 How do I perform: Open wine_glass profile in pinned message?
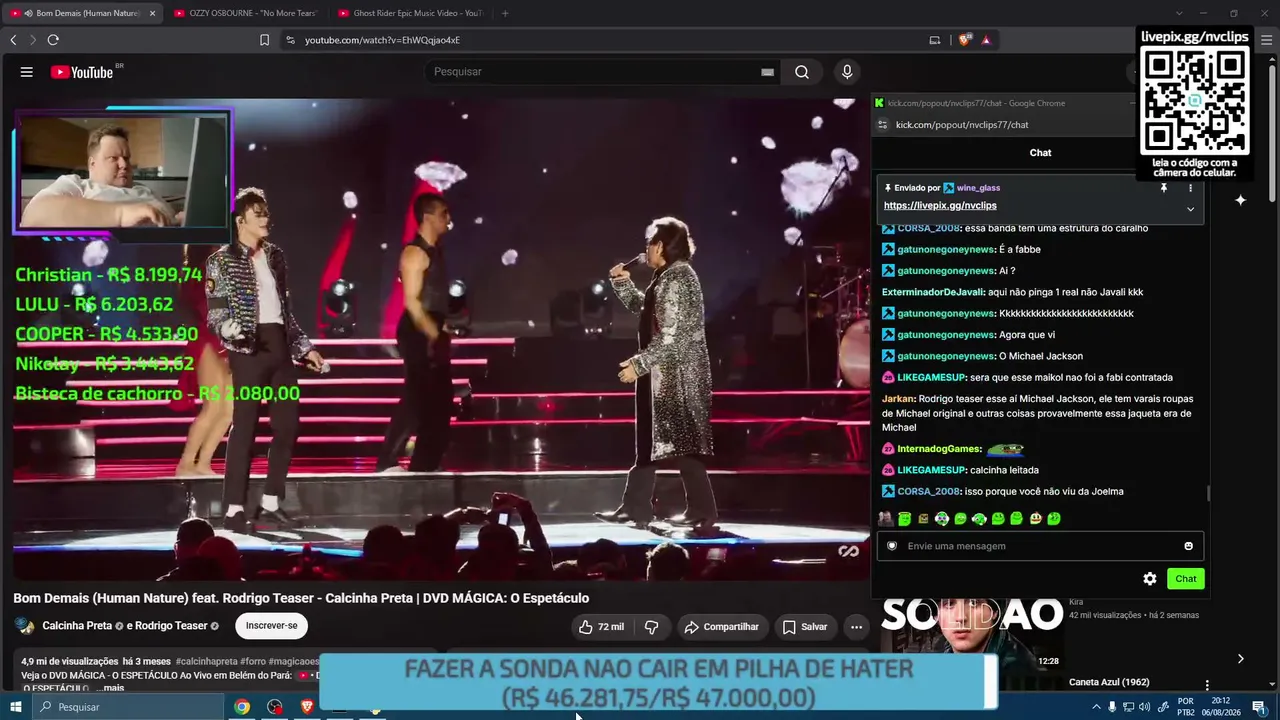click(978, 188)
